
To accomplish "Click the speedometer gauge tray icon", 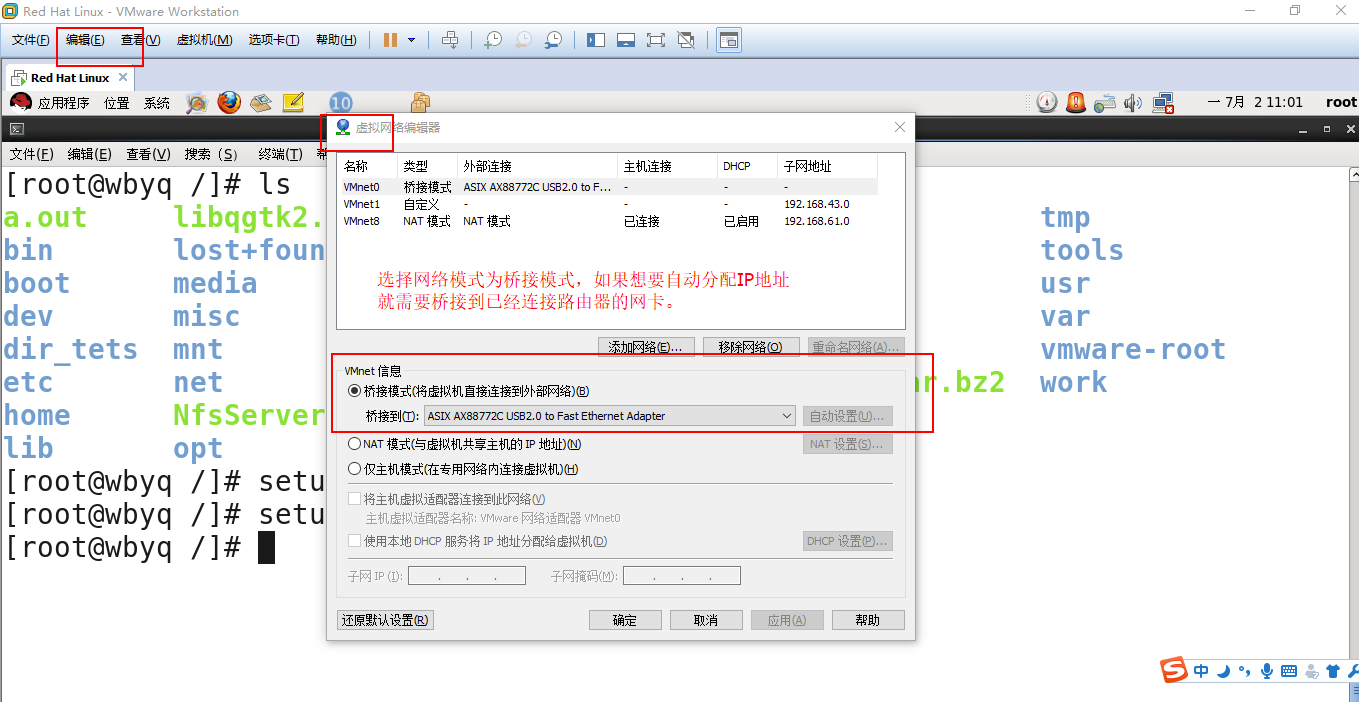I will tap(1046, 102).
